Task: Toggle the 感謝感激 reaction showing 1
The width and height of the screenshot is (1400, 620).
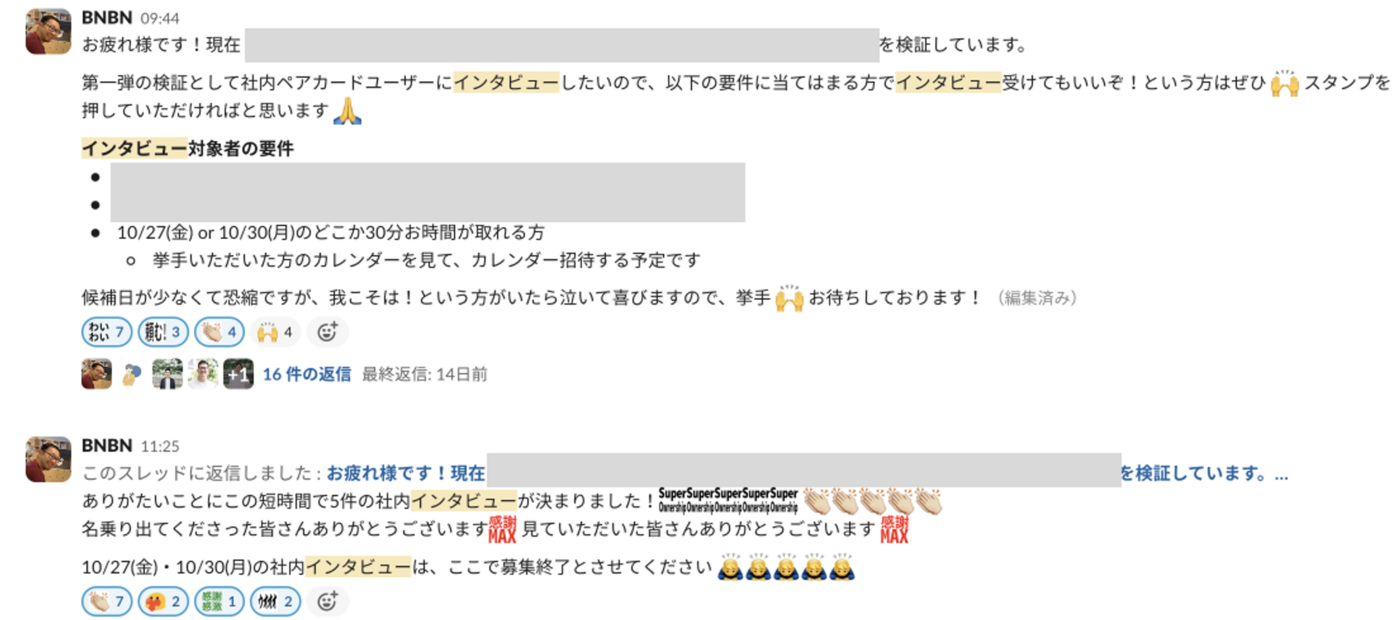Action: coord(219,601)
